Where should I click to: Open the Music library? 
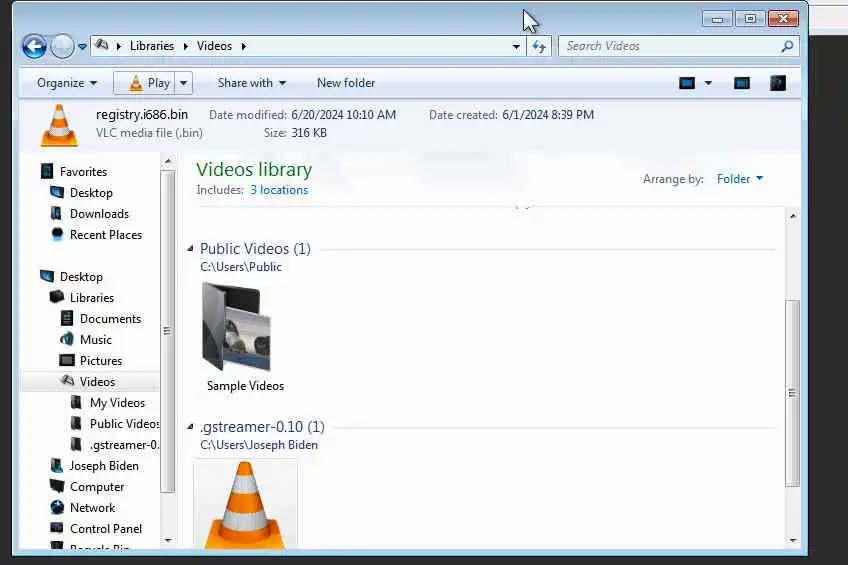point(96,340)
